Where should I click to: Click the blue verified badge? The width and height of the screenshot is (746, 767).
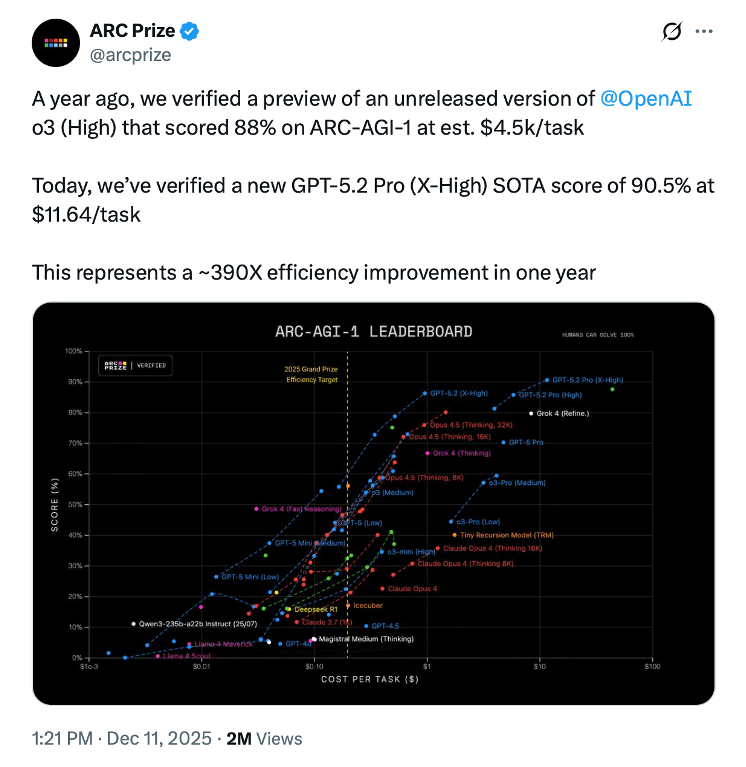[x=189, y=31]
